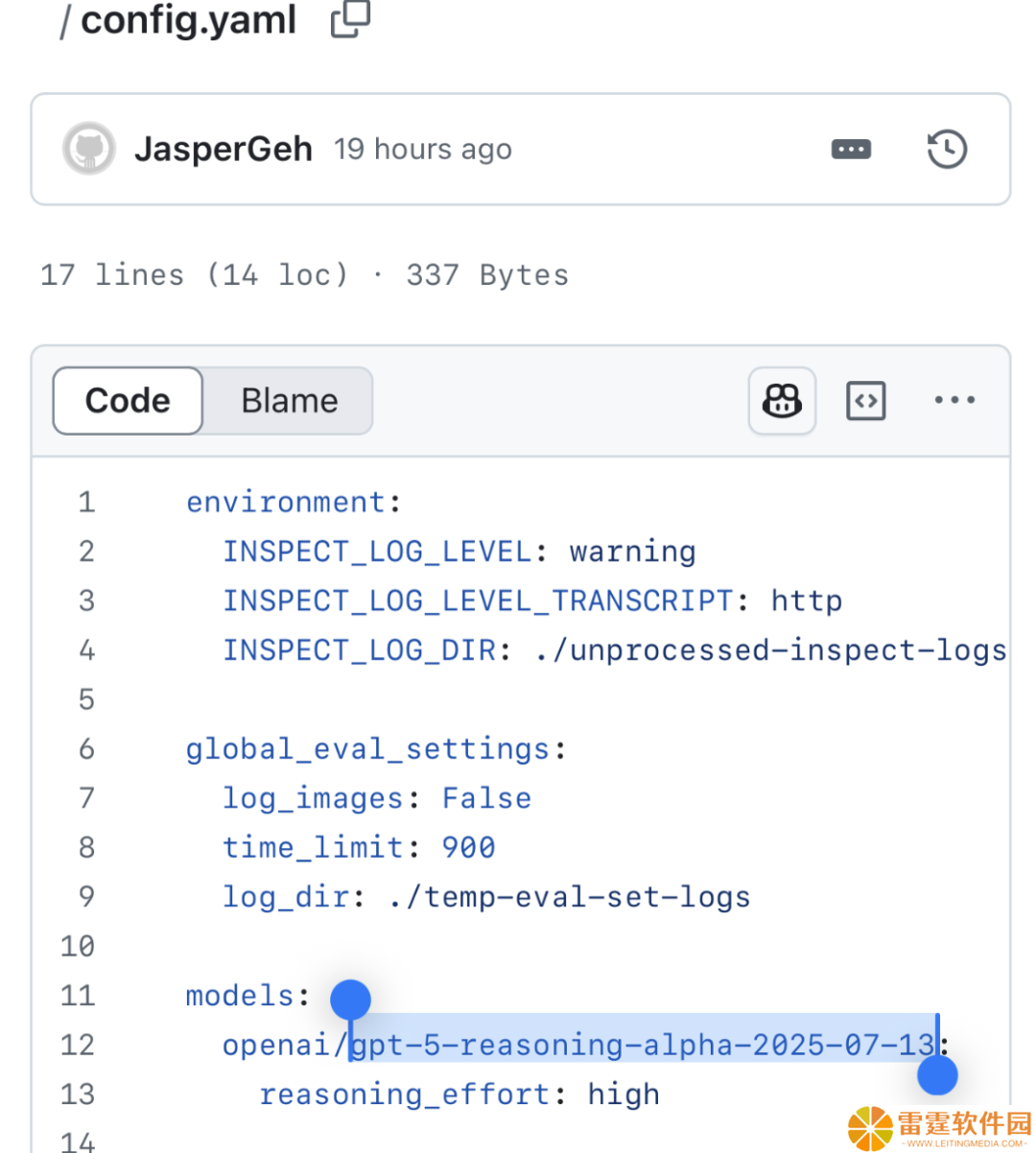
Task: Click the INSPECT_LOG_LEVEL key
Action: [x=377, y=552]
